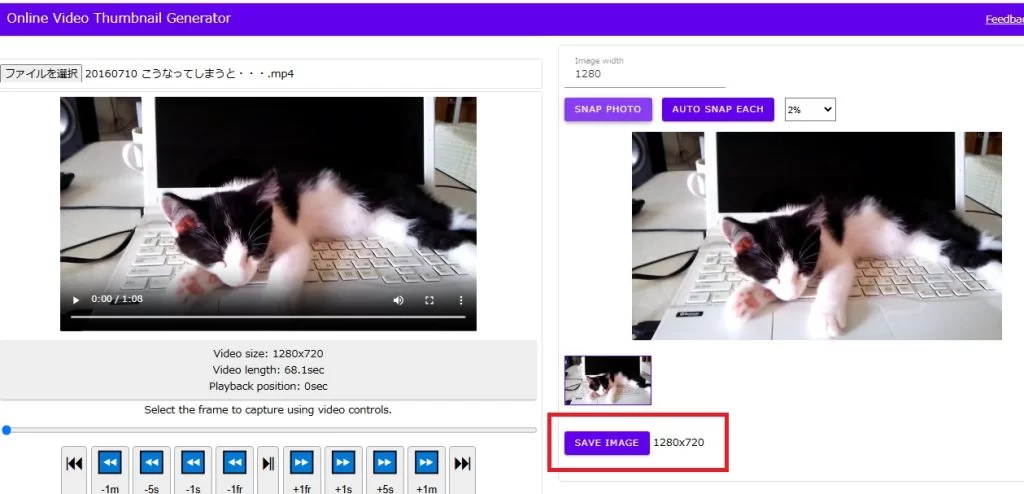The image size is (1024, 494).
Task: Click the video player progress bar
Action: 268,317
